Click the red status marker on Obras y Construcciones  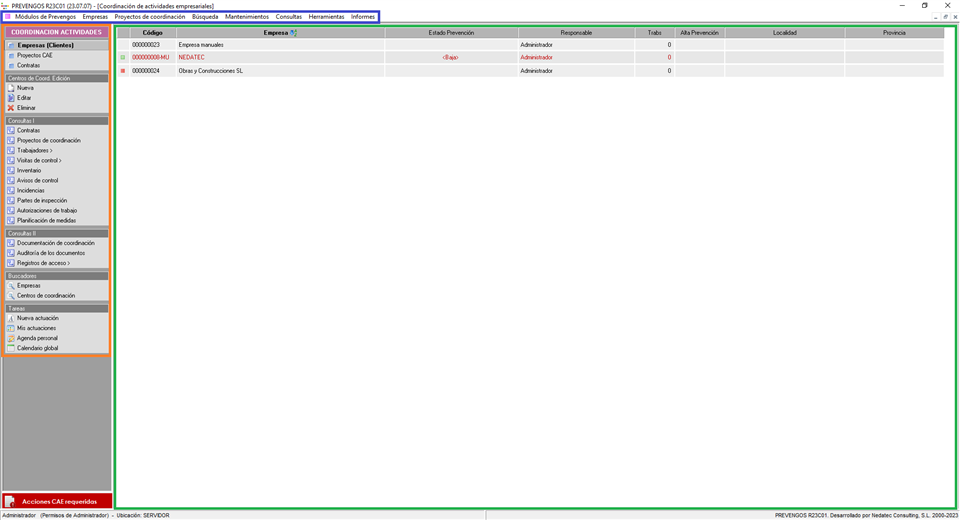tap(123, 71)
